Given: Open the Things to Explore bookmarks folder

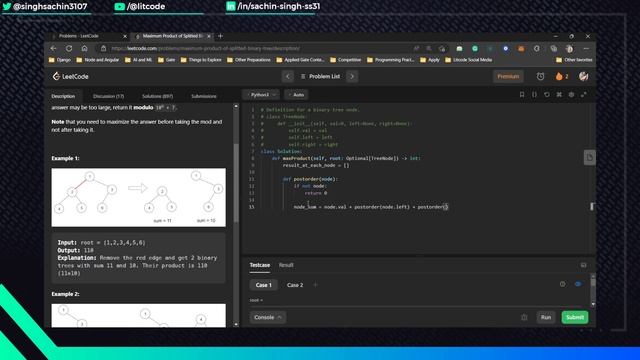Looking at the screenshot, I should tap(201, 60).
